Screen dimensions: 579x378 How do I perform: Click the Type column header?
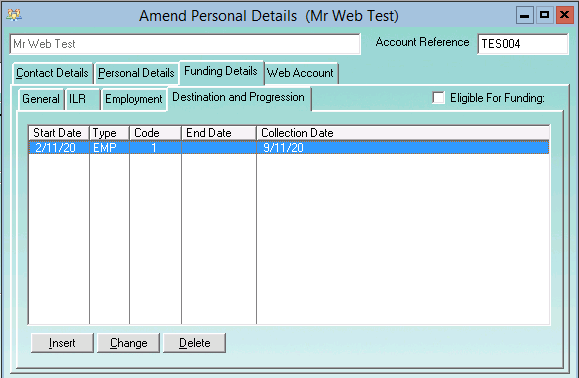click(109, 133)
